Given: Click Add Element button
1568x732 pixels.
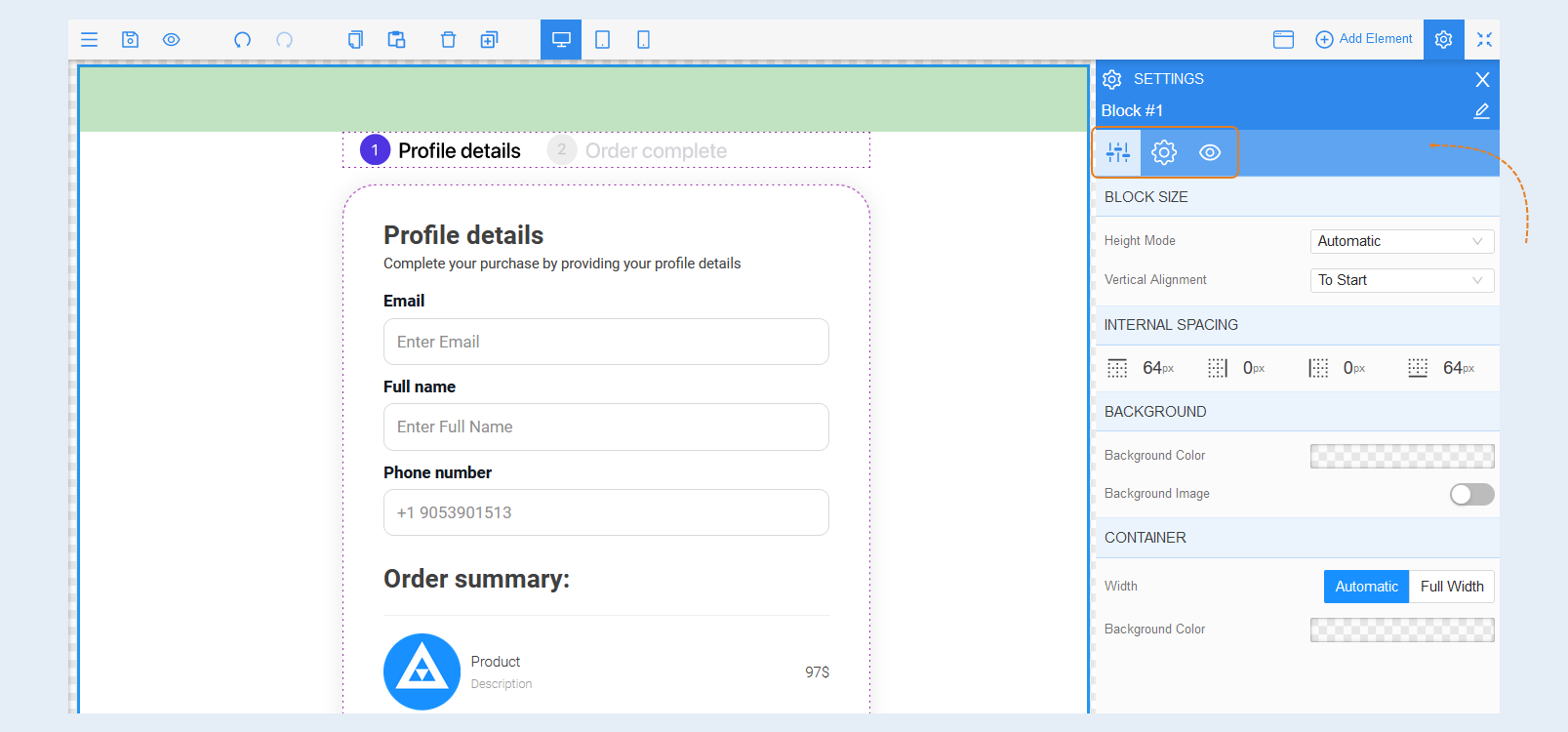Looking at the screenshot, I should pyautogui.click(x=1363, y=39).
